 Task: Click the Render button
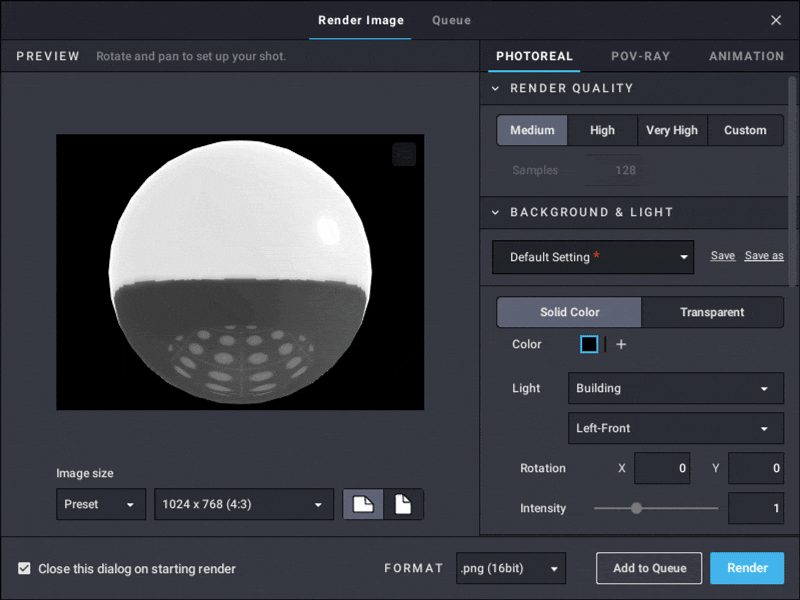(746, 568)
